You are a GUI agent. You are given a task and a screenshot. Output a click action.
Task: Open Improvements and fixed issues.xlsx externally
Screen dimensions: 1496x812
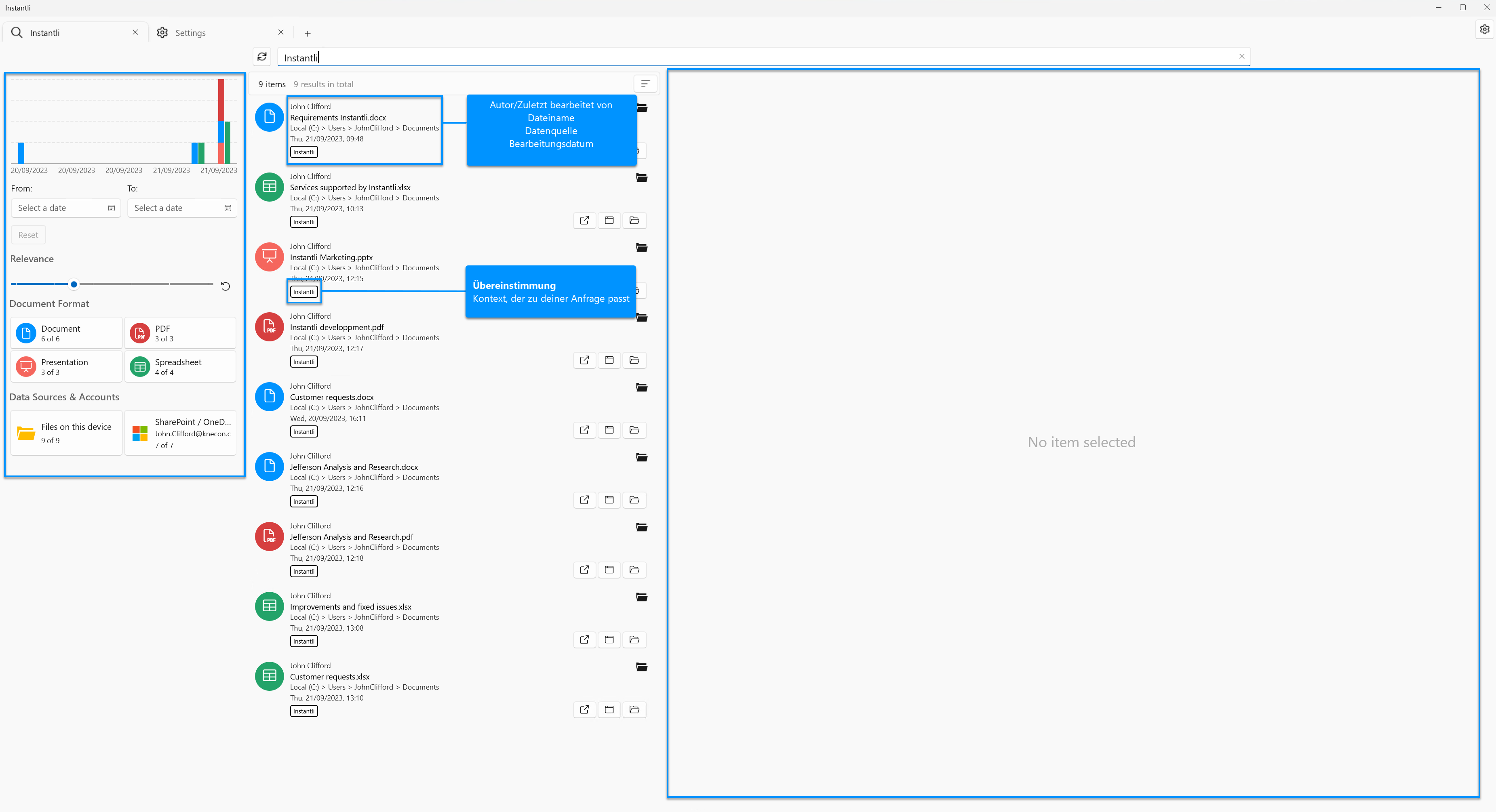[x=584, y=640]
